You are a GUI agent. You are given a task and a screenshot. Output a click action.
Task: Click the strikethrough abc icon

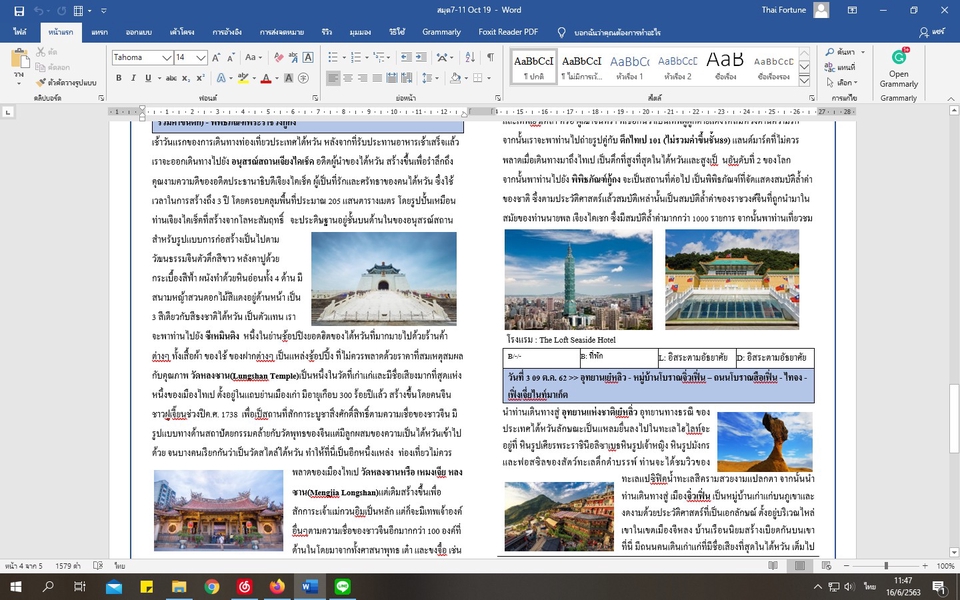pos(171,78)
